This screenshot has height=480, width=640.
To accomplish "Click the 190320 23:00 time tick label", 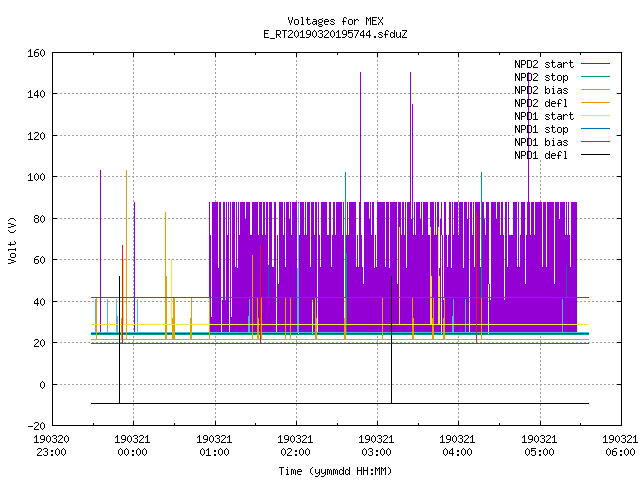I will click(x=51, y=446).
